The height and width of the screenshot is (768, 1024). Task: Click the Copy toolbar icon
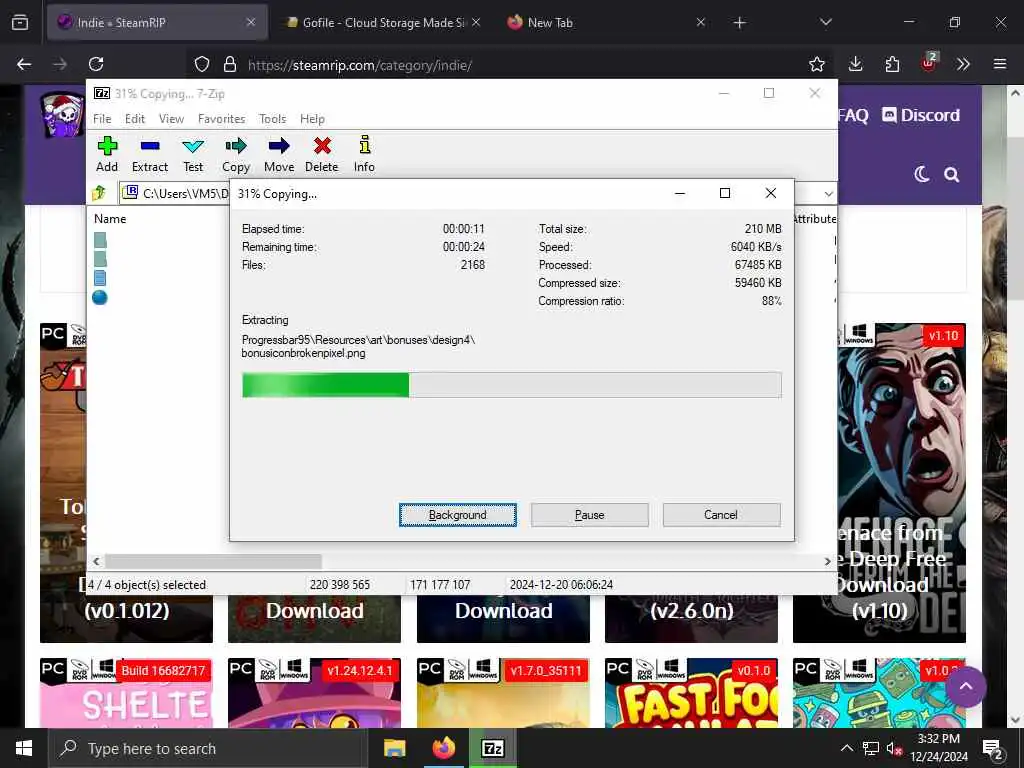click(236, 154)
